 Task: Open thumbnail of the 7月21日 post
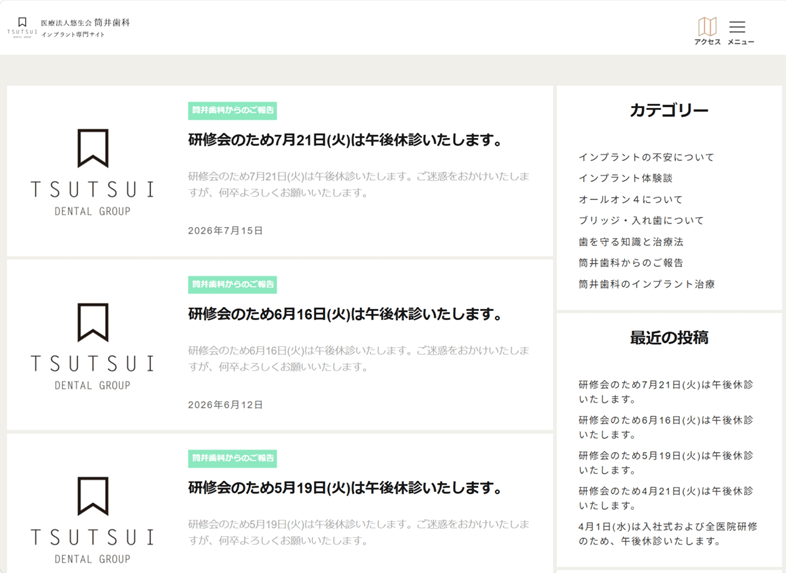(x=93, y=172)
